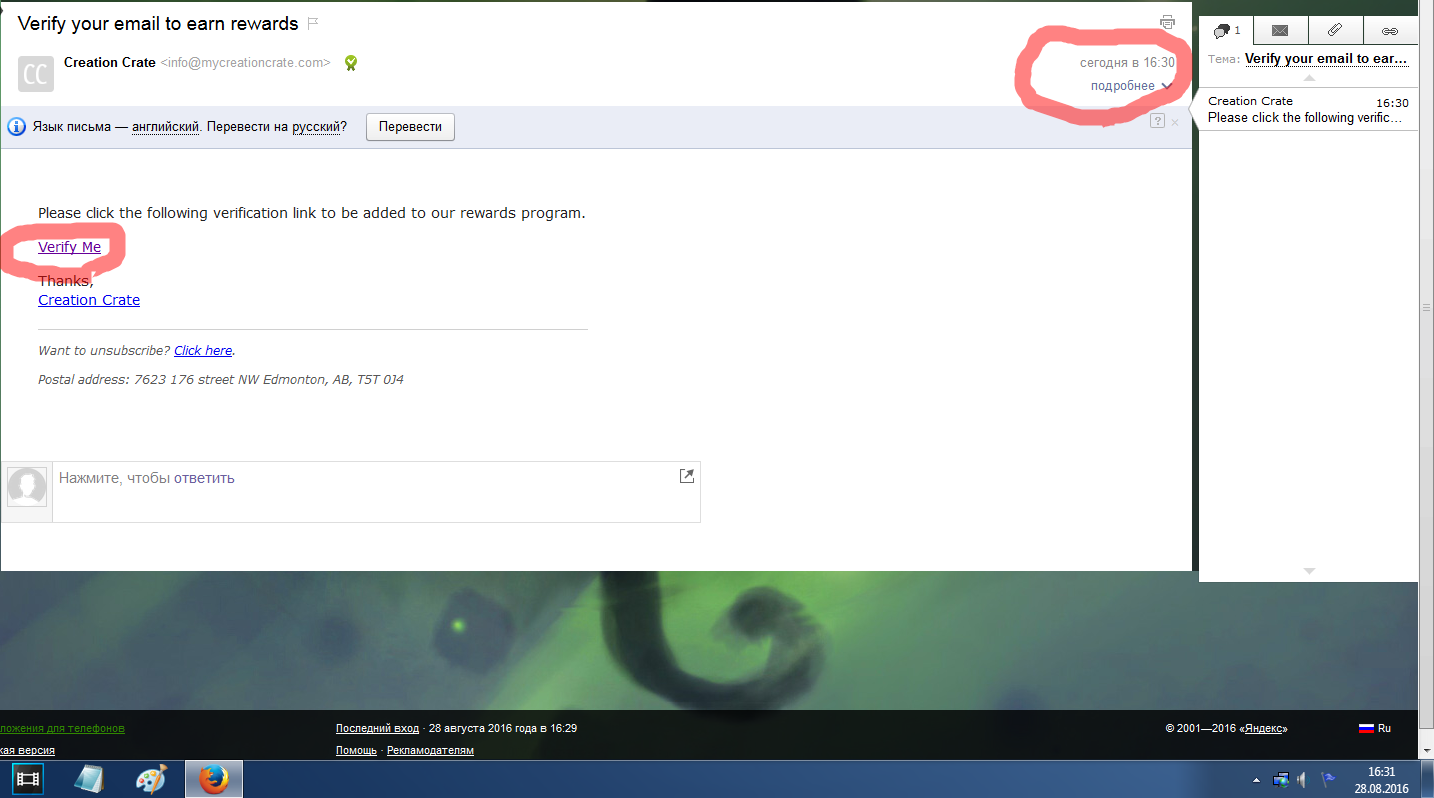Switch to the envelope letters tab
The width and height of the screenshot is (1434, 798).
pos(1280,31)
